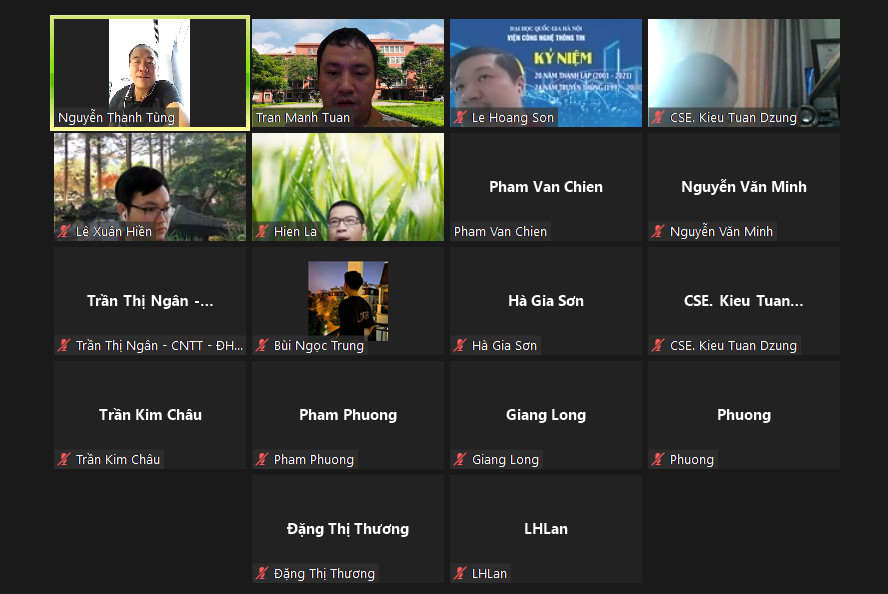Select Le Hoang Son's video tile
888x594 pixels.
(x=546, y=73)
